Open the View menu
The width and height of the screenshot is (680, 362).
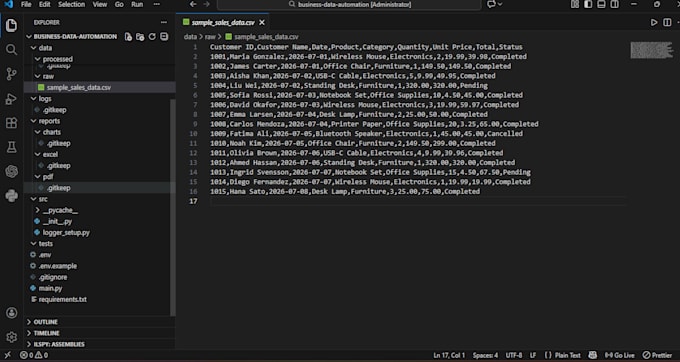click(x=100, y=4)
